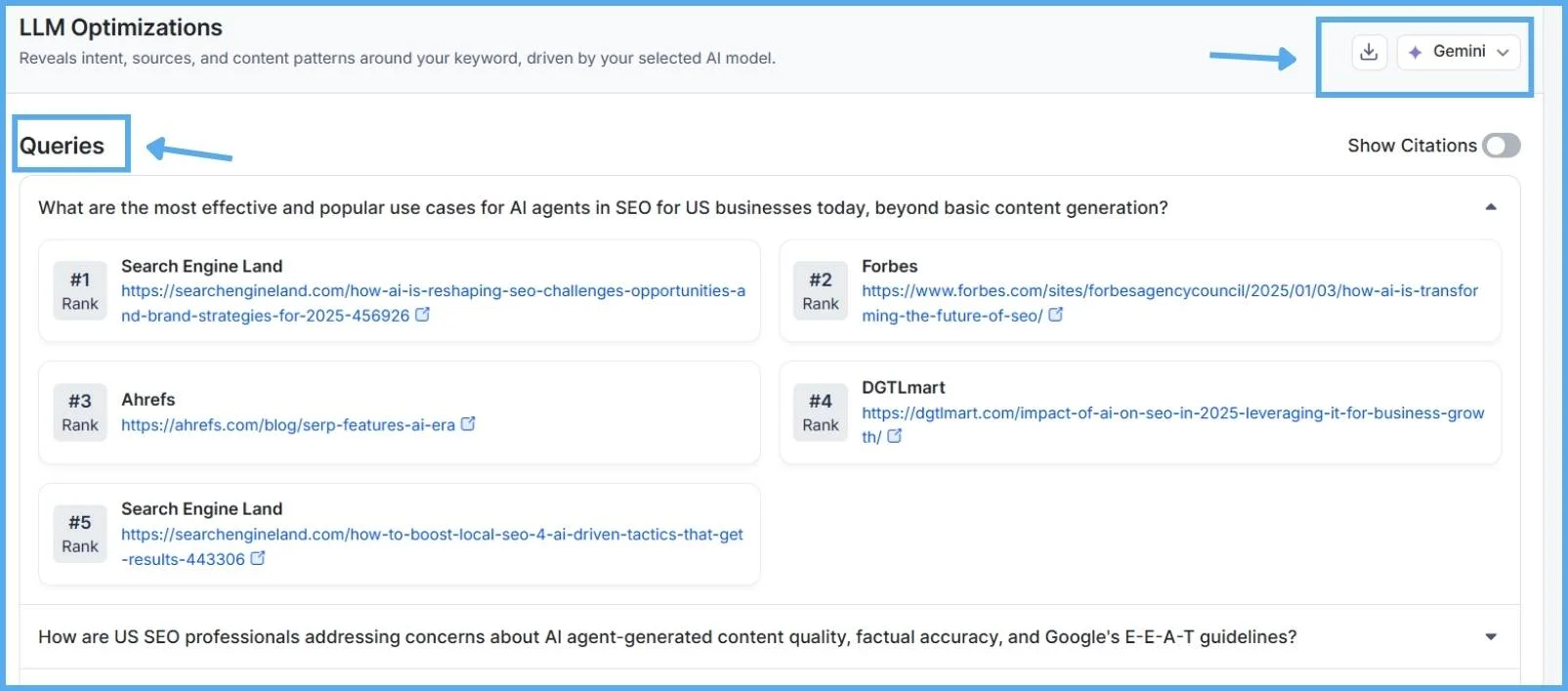Toggle the Show Citations switch
The image size is (1568, 691).
click(x=1501, y=146)
